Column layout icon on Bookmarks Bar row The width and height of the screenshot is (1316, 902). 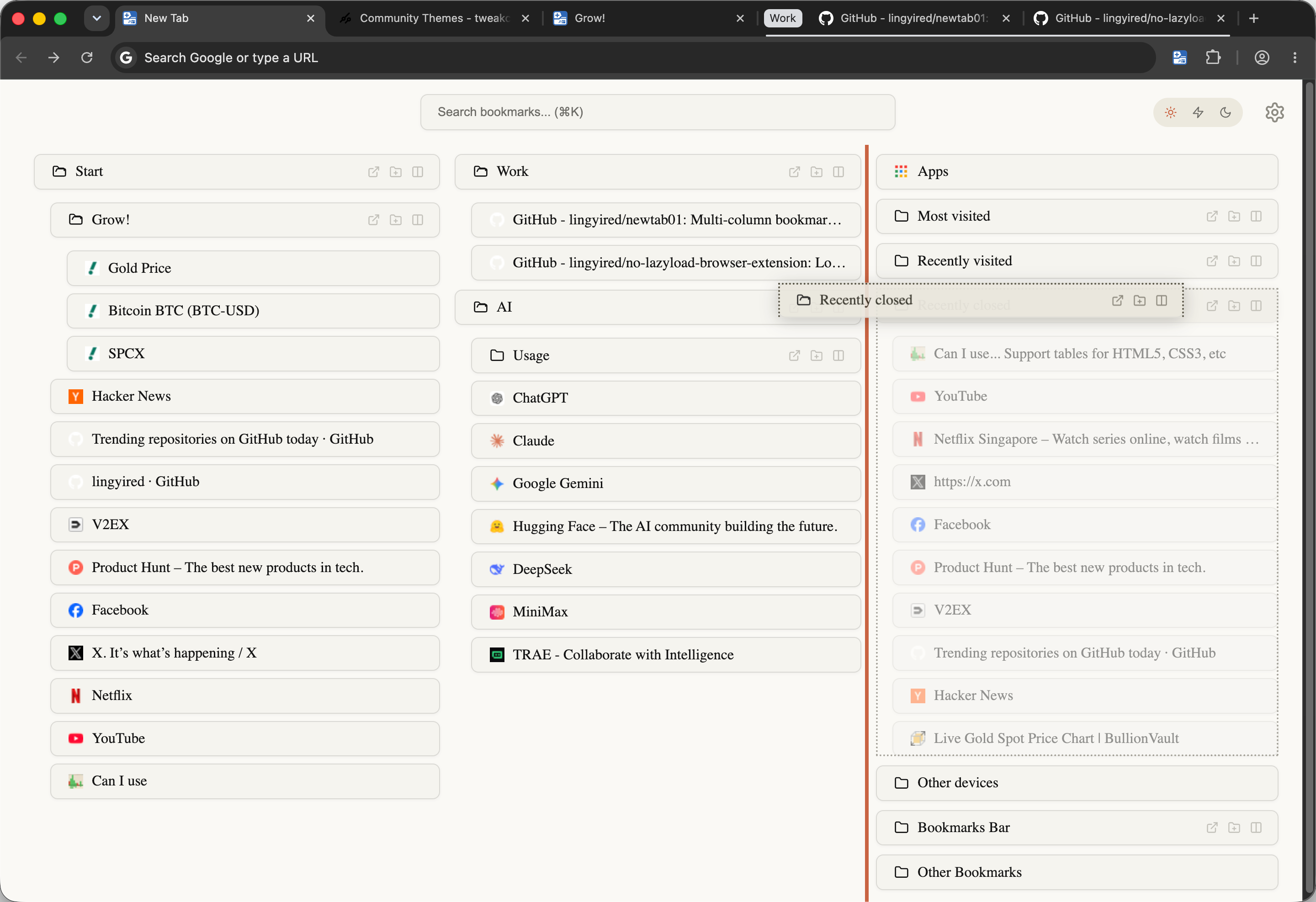click(1256, 828)
